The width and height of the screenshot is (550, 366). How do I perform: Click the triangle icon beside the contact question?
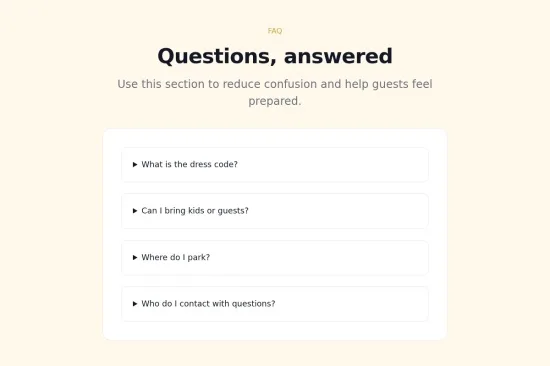[x=135, y=304]
